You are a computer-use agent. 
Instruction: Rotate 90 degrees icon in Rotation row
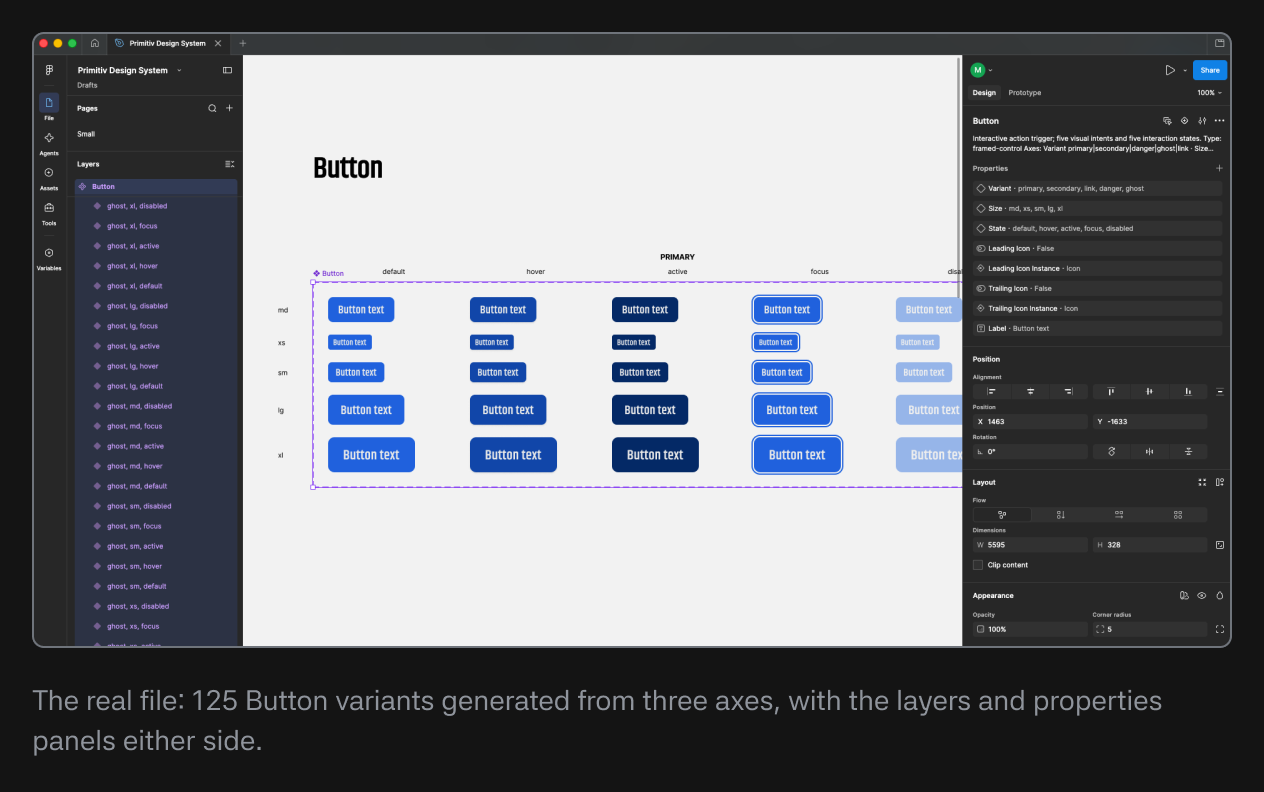point(1111,452)
